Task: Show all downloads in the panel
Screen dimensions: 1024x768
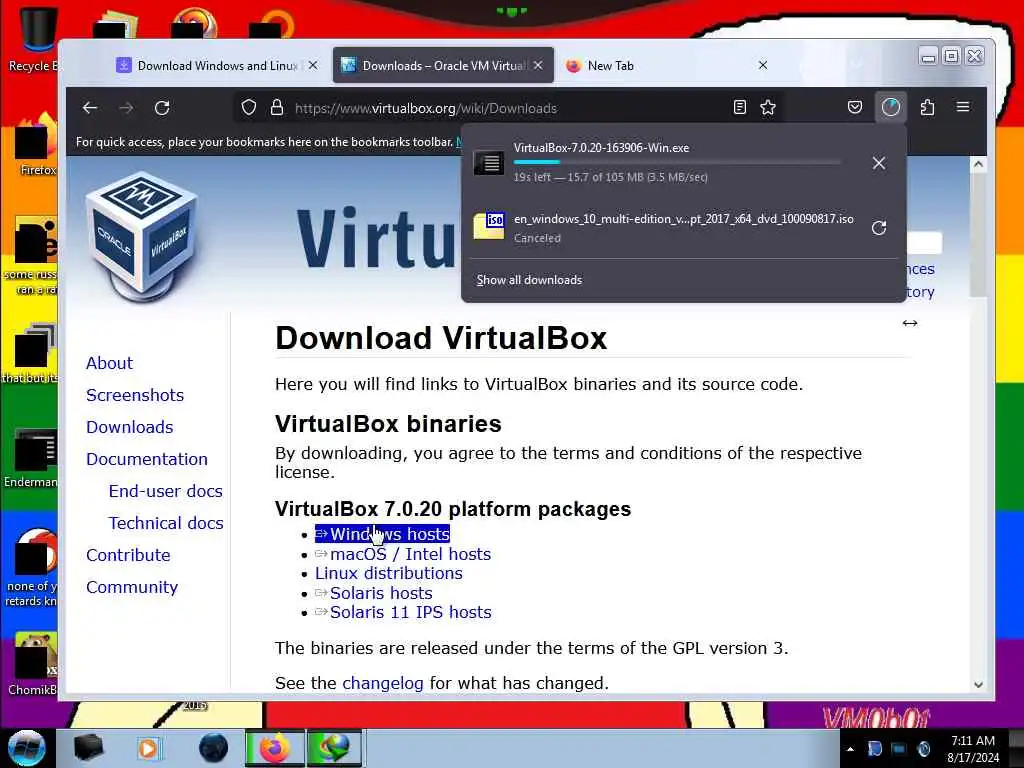Action: click(x=529, y=280)
